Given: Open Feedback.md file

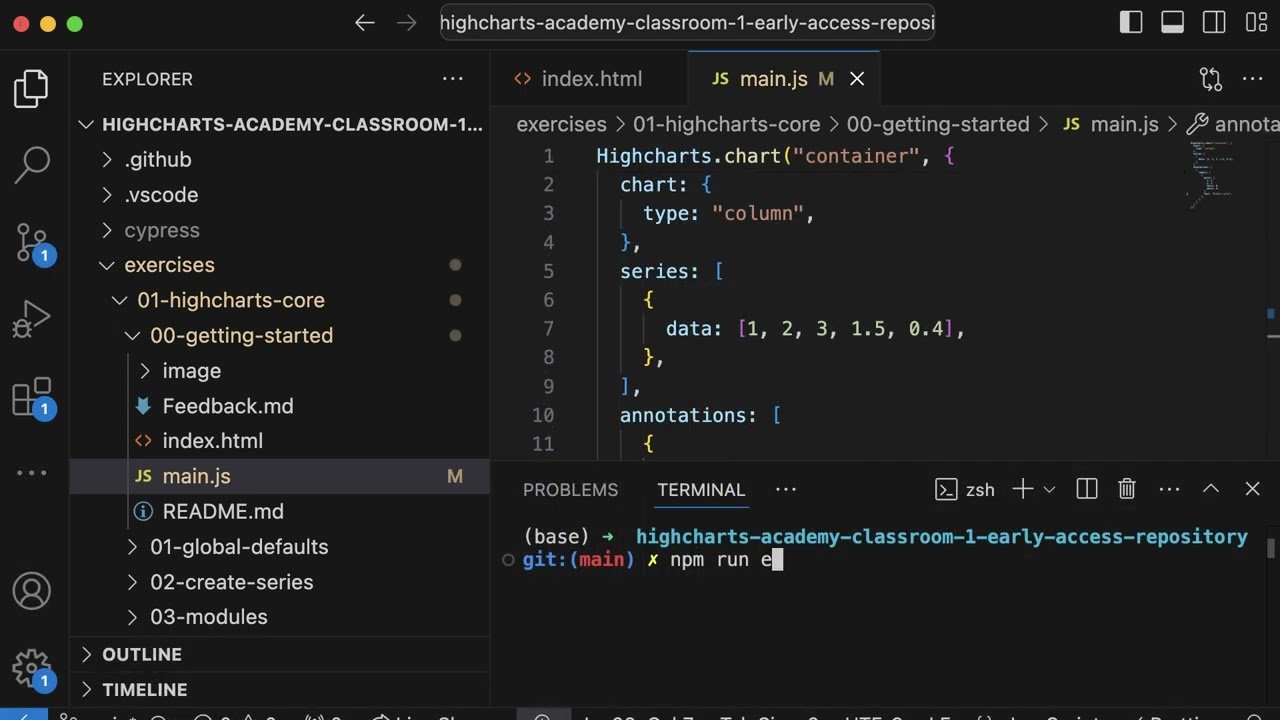Looking at the screenshot, I should (x=280, y=406).
